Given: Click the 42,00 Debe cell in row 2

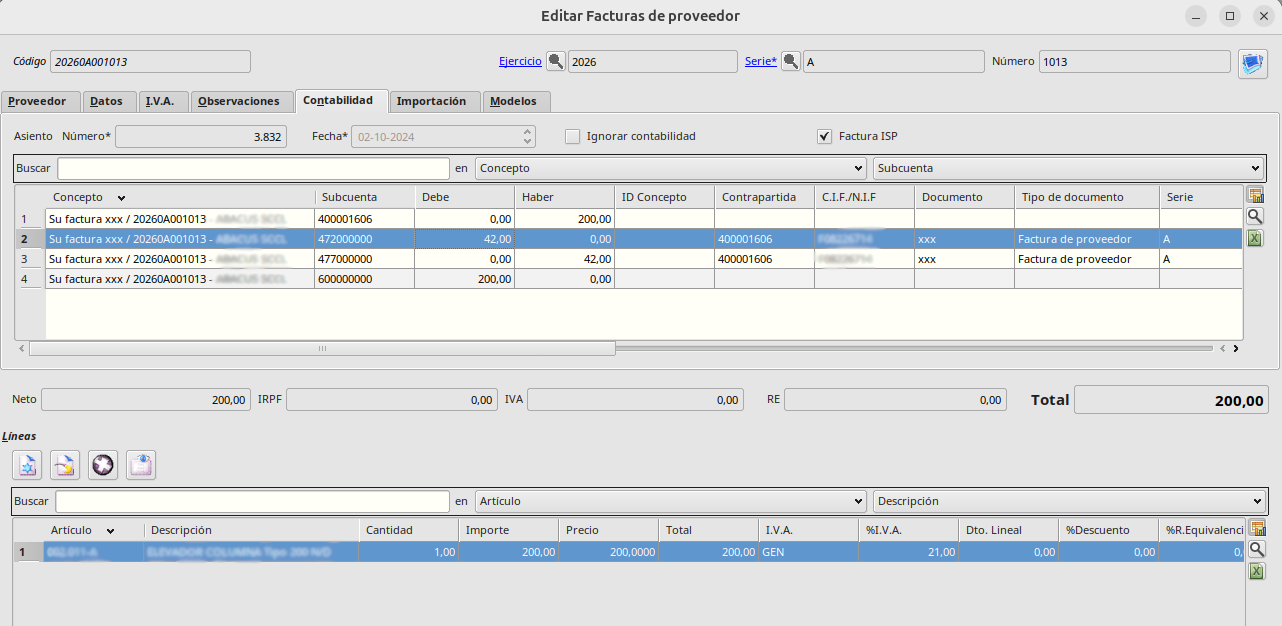Looking at the screenshot, I should click(464, 238).
